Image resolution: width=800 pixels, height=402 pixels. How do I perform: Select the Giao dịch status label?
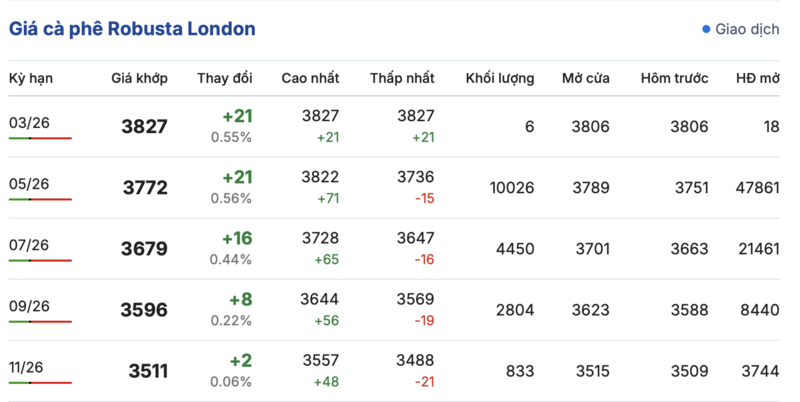746,30
